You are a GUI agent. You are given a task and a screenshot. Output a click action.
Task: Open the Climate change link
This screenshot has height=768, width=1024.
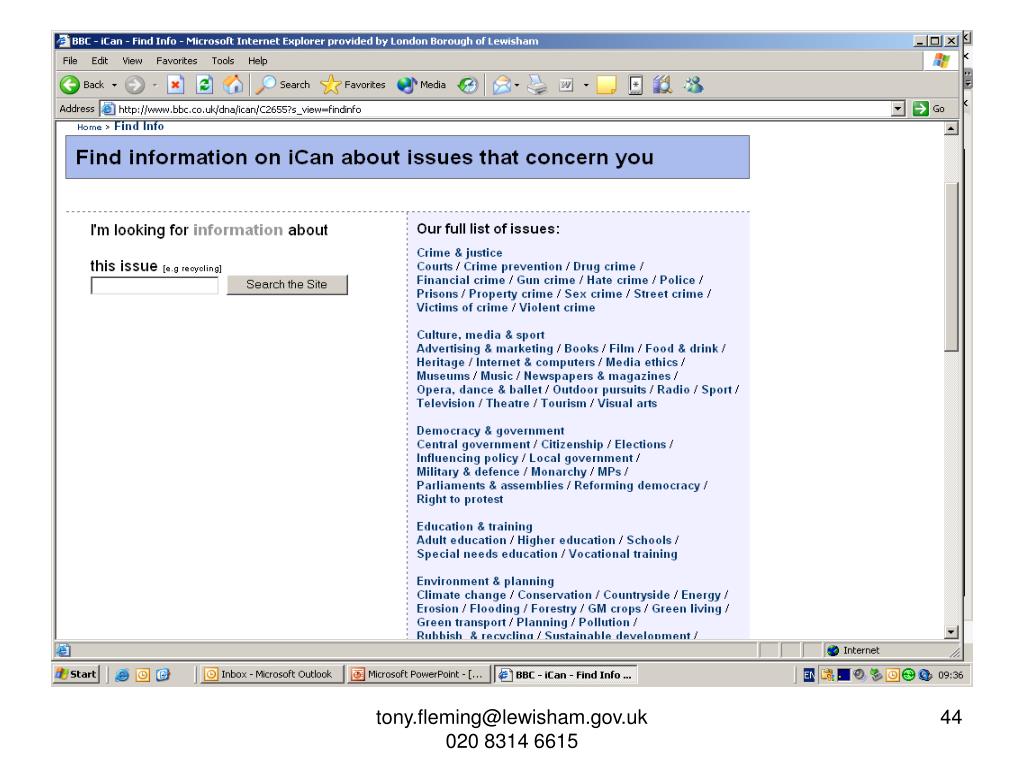[461, 595]
